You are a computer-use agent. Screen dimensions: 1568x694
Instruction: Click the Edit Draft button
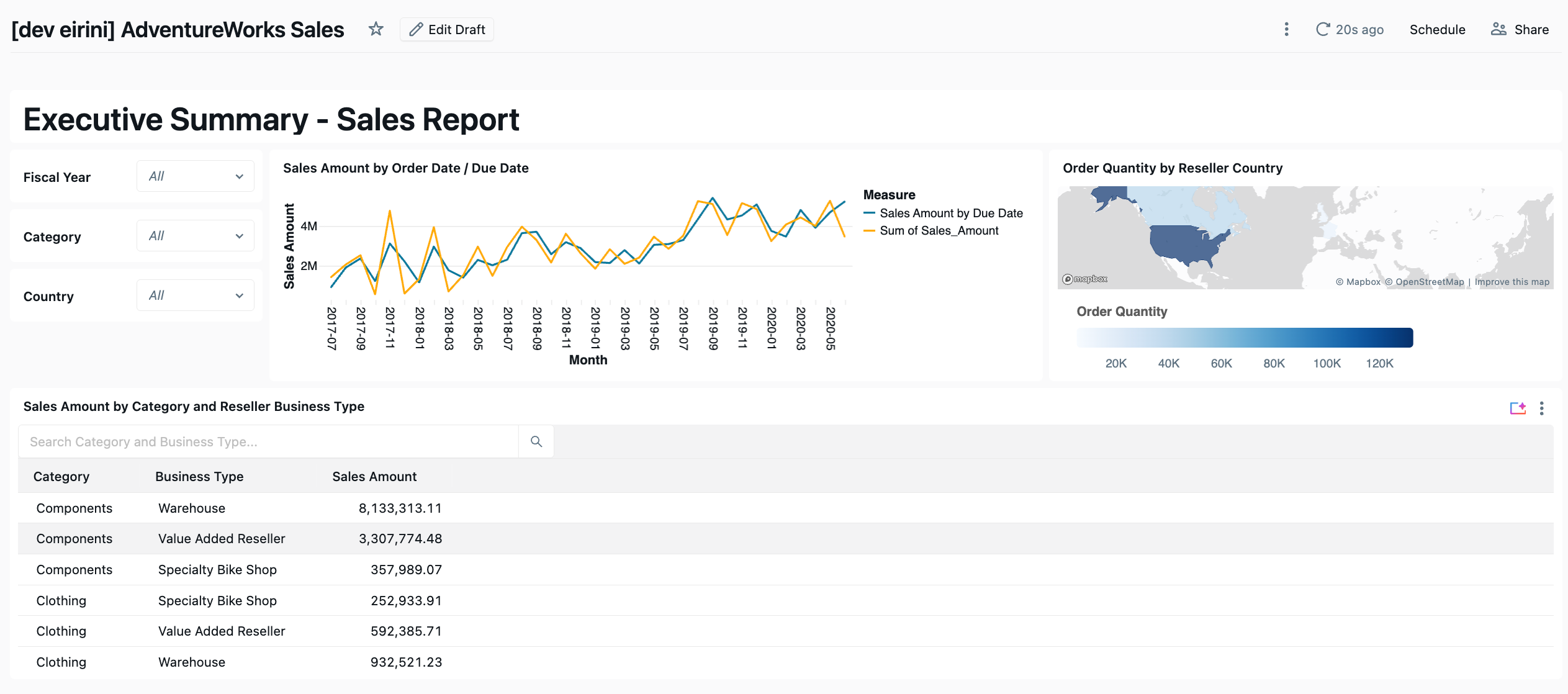[x=447, y=29]
